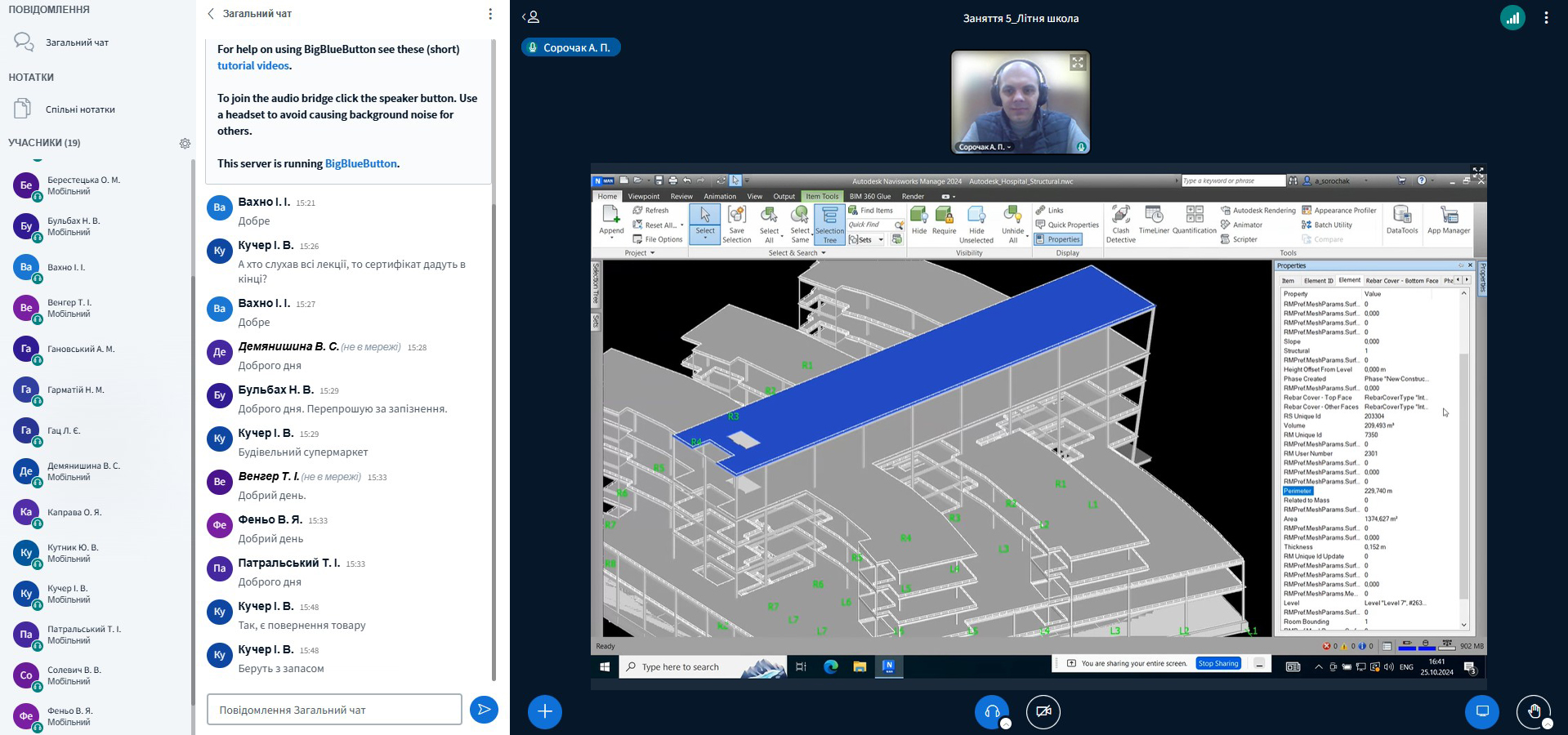This screenshot has height=735, width=1568.
Task: Click the chat messages scrollbar
Action: (494, 441)
